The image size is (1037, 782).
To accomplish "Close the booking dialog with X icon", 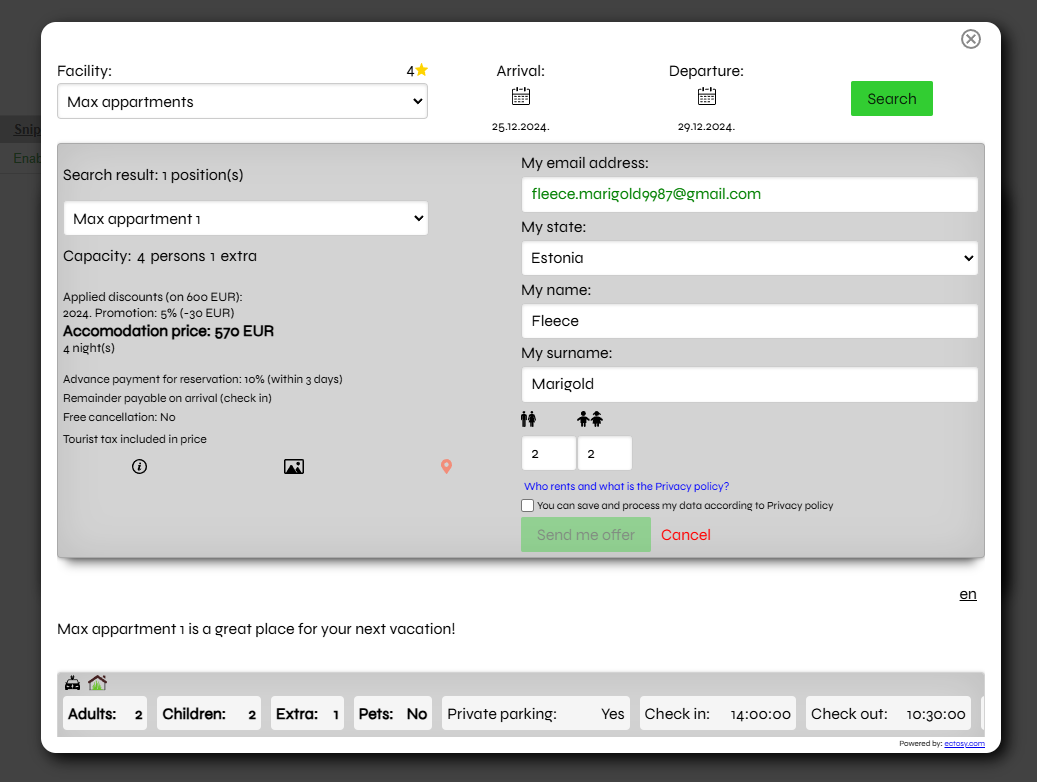I will [x=970, y=39].
